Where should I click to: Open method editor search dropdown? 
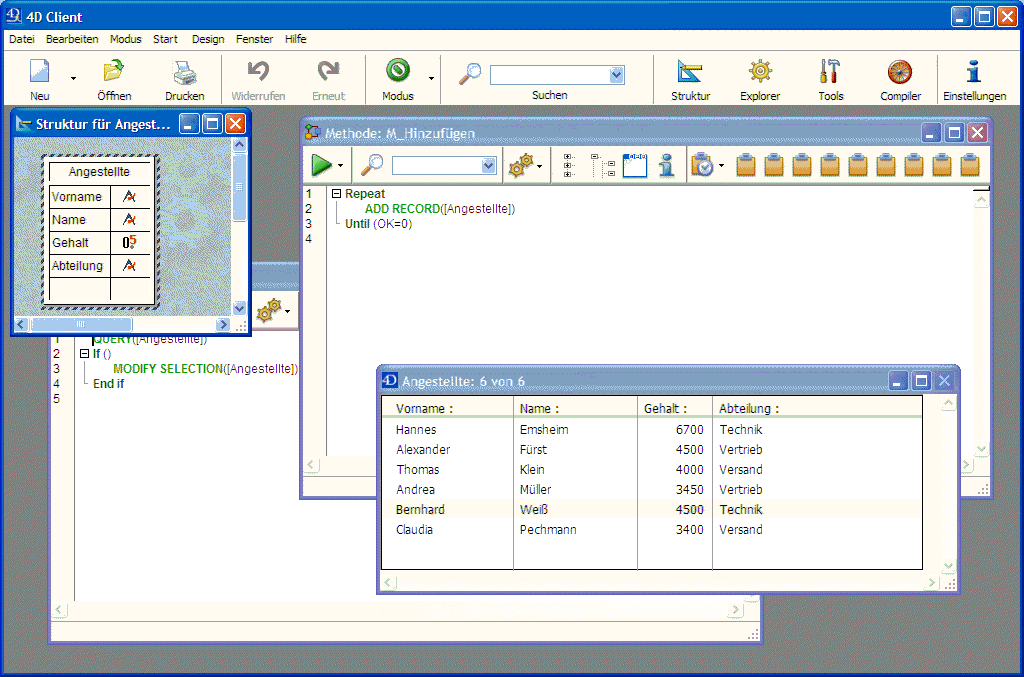[488, 166]
